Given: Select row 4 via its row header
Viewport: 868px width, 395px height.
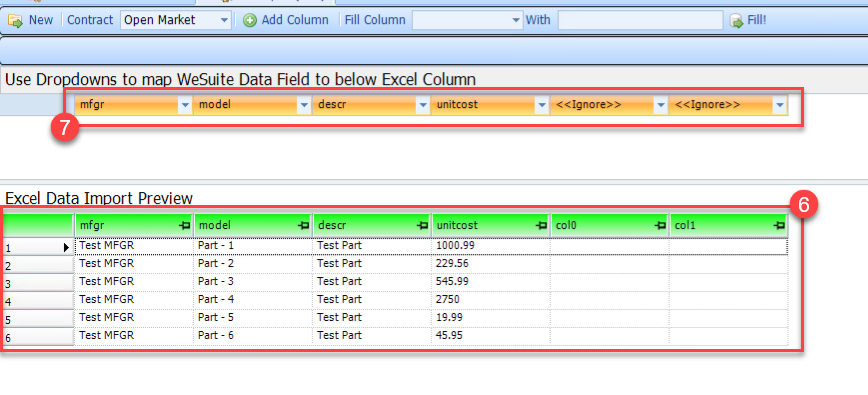Looking at the screenshot, I should pyautogui.click(x=38, y=302).
